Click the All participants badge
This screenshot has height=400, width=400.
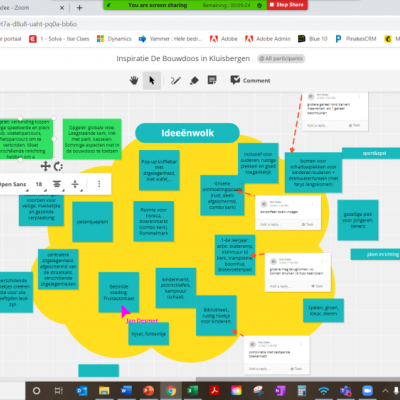(282, 59)
